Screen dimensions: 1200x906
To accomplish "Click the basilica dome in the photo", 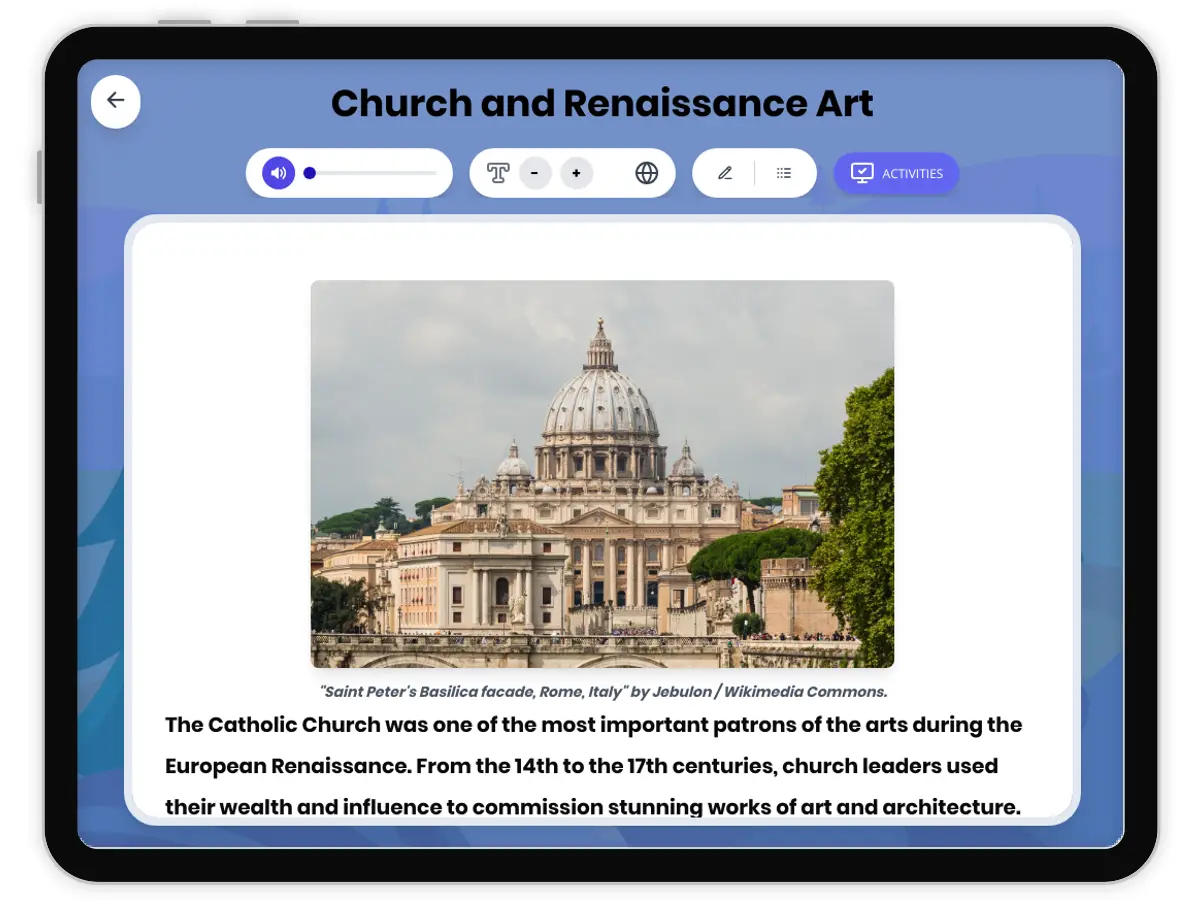I will click(x=600, y=395).
